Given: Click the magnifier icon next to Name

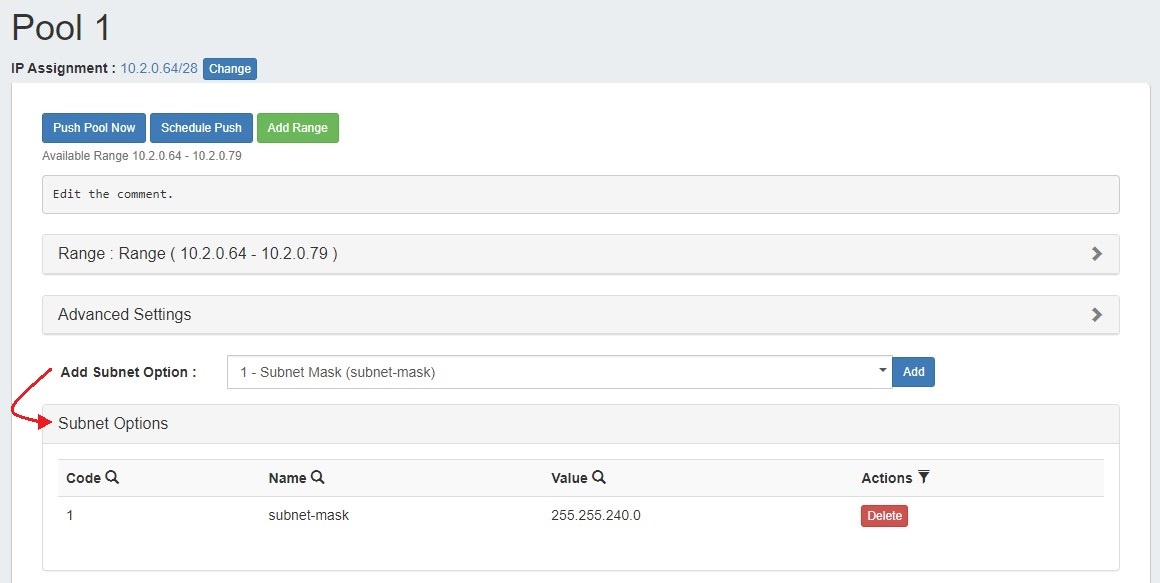Looking at the screenshot, I should 317,478.
